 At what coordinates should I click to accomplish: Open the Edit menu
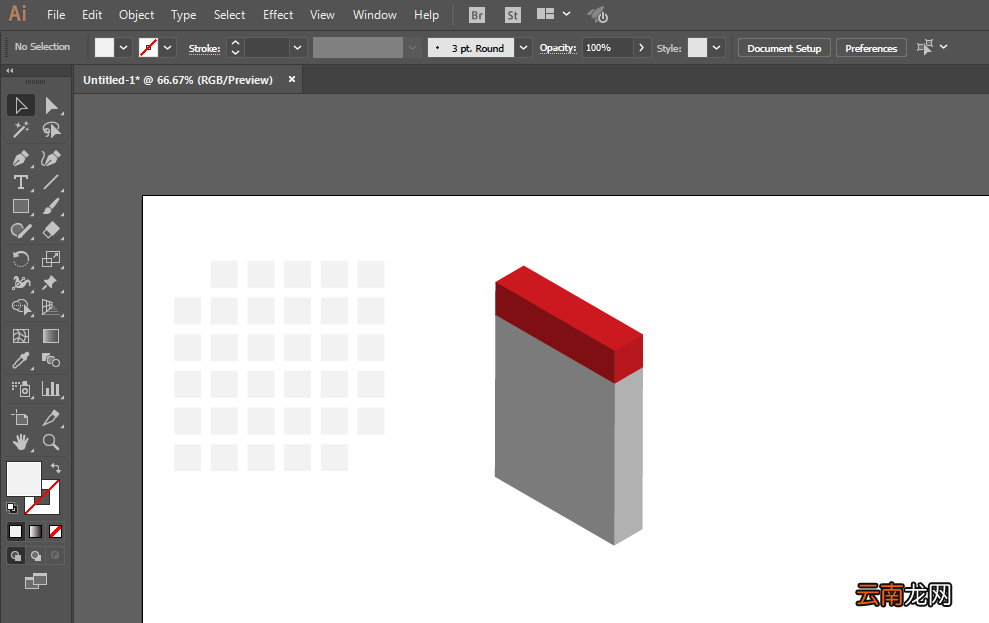(x=92, y=15)
